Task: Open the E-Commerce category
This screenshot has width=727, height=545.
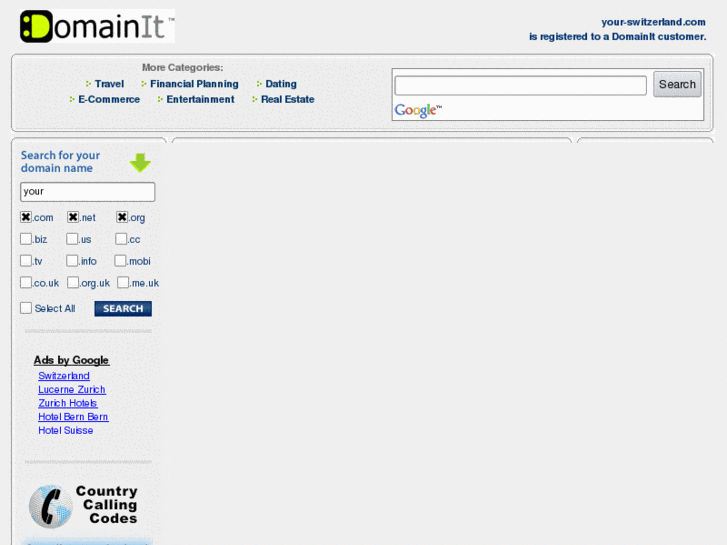Action: (109, 99)
